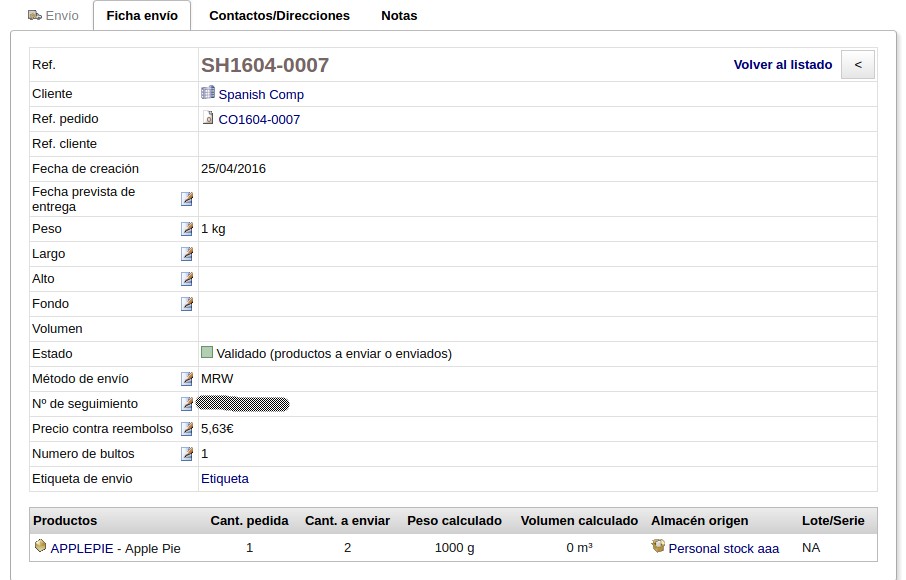Click the 0 m³ calculated volume cell
906x580 pixels.
[580, 548]
